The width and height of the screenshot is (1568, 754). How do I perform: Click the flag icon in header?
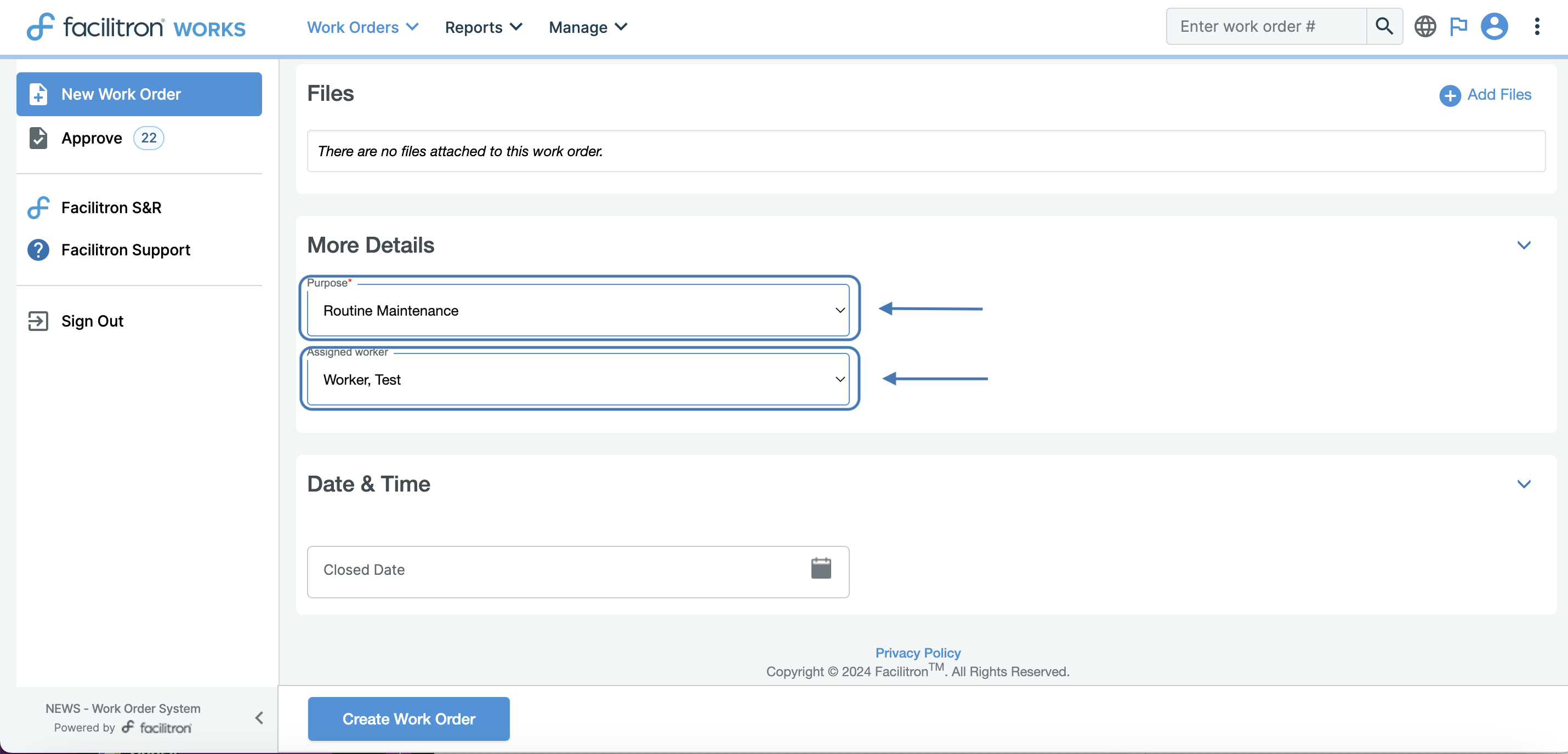coord(1458,26)
